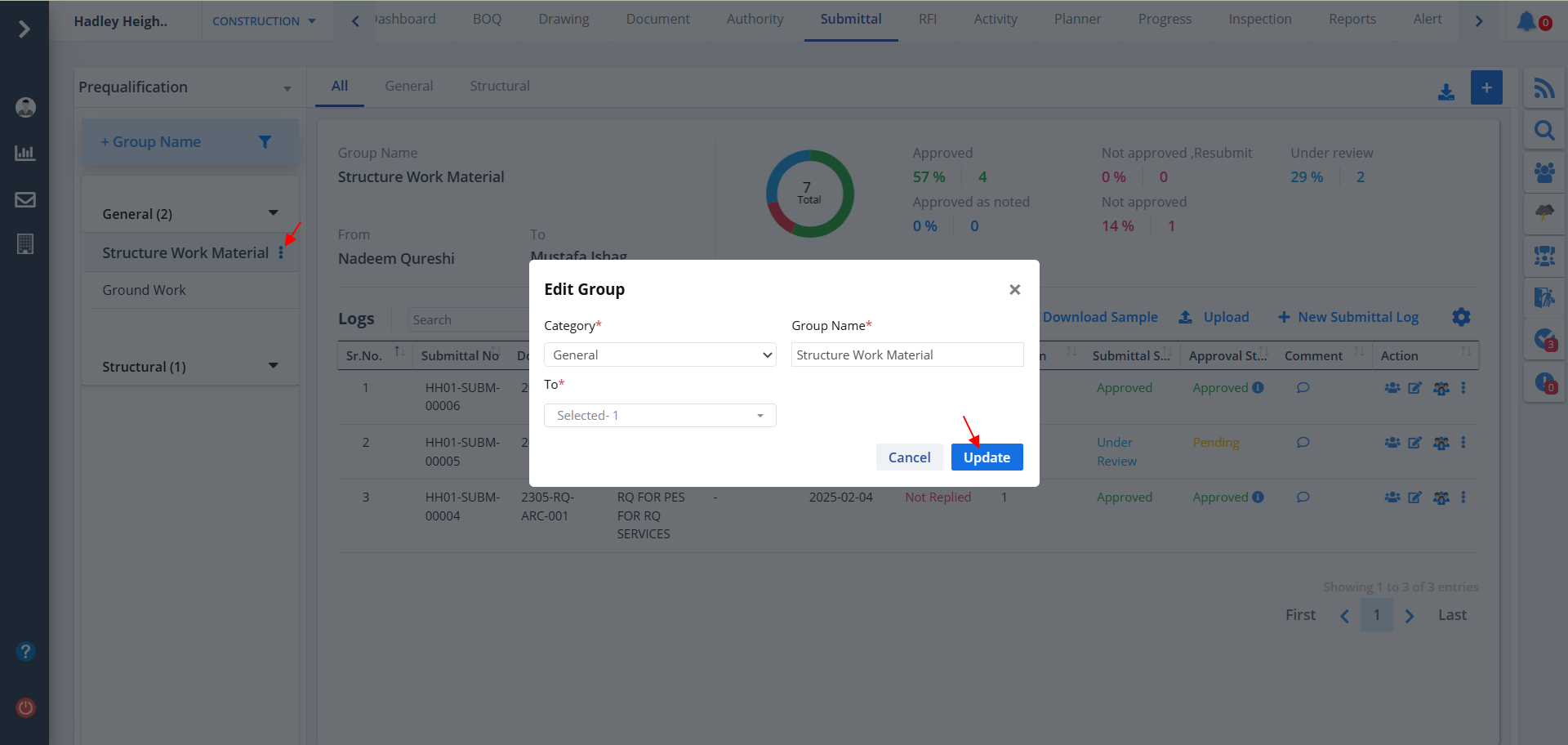1568x745 pixels.
Task: Open three-dot menu for Structure Work Material
Action: click(281, 253)
